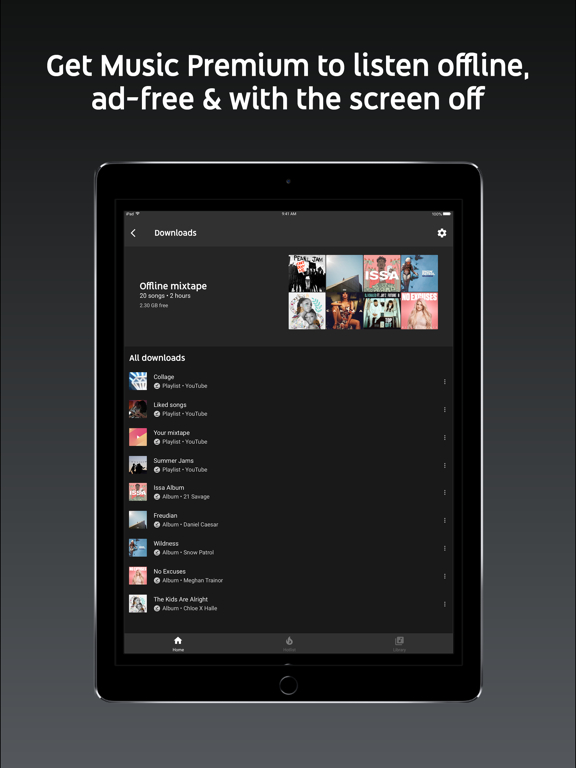Select the 'Summer Jams' title text
576x768 pixels.
point(173,461)
